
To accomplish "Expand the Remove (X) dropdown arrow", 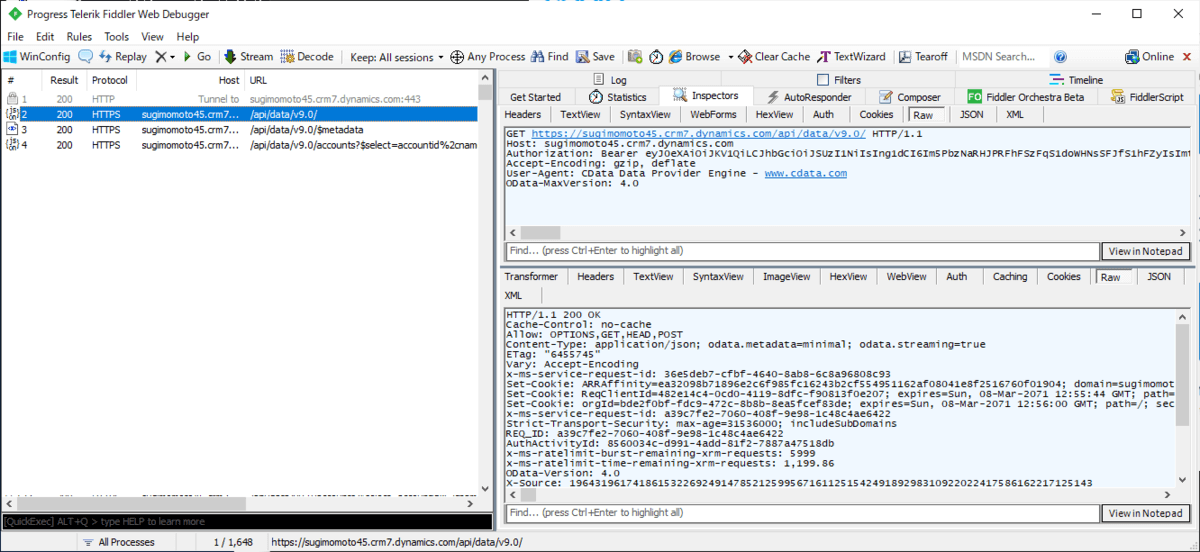I will [172, 57].
